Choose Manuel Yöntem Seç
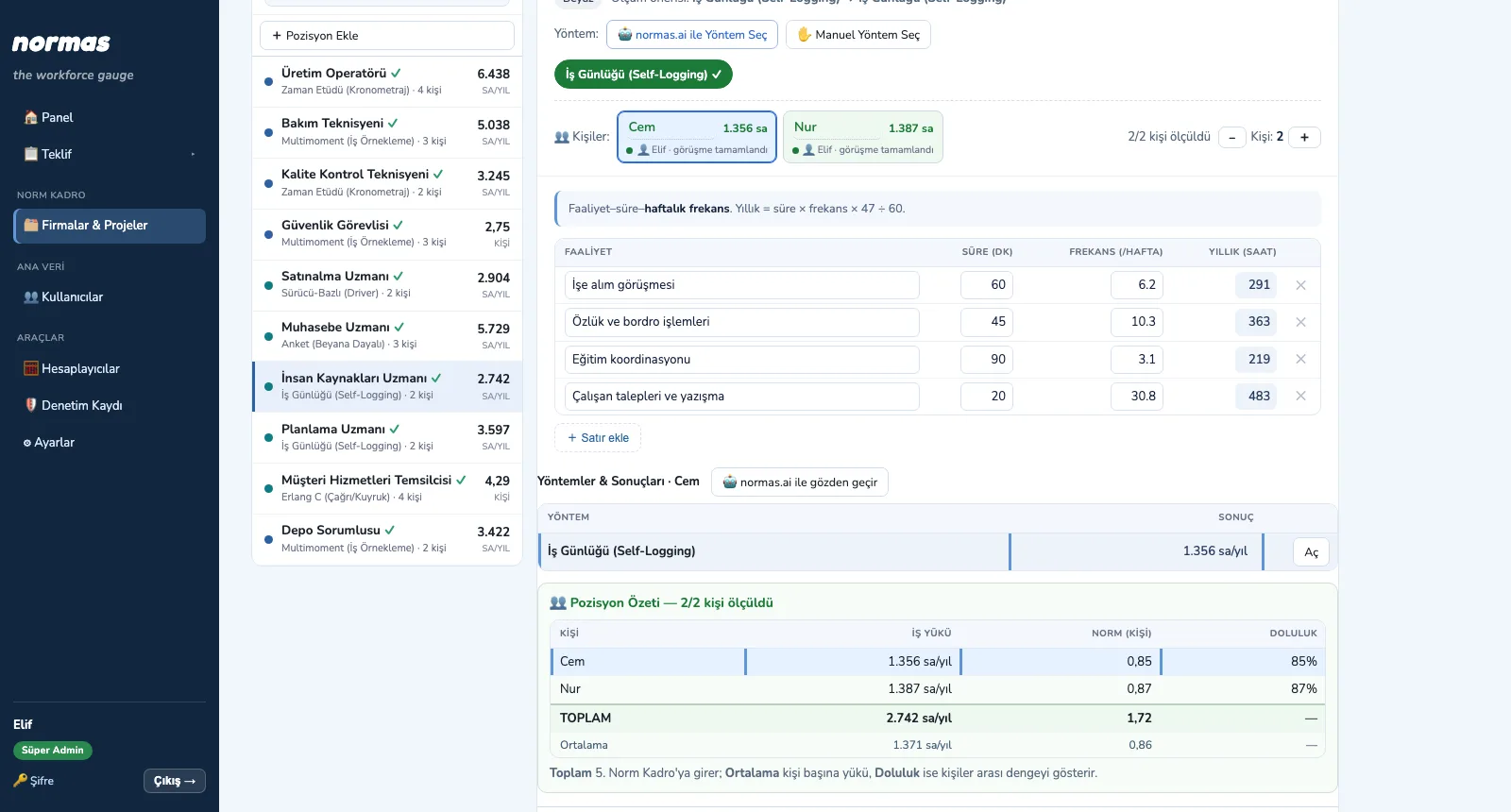This screenshot has height=812, width=1511. tap(858, 35)
